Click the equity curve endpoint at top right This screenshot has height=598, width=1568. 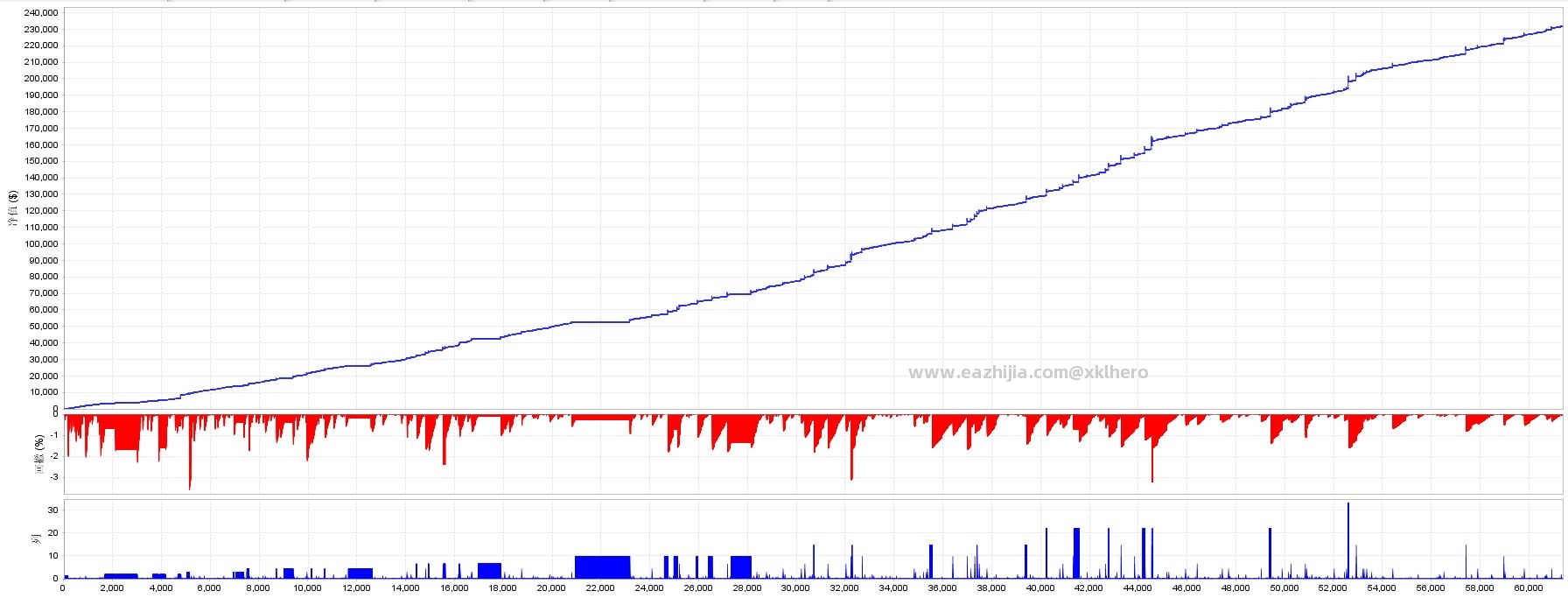[1560, 26]
